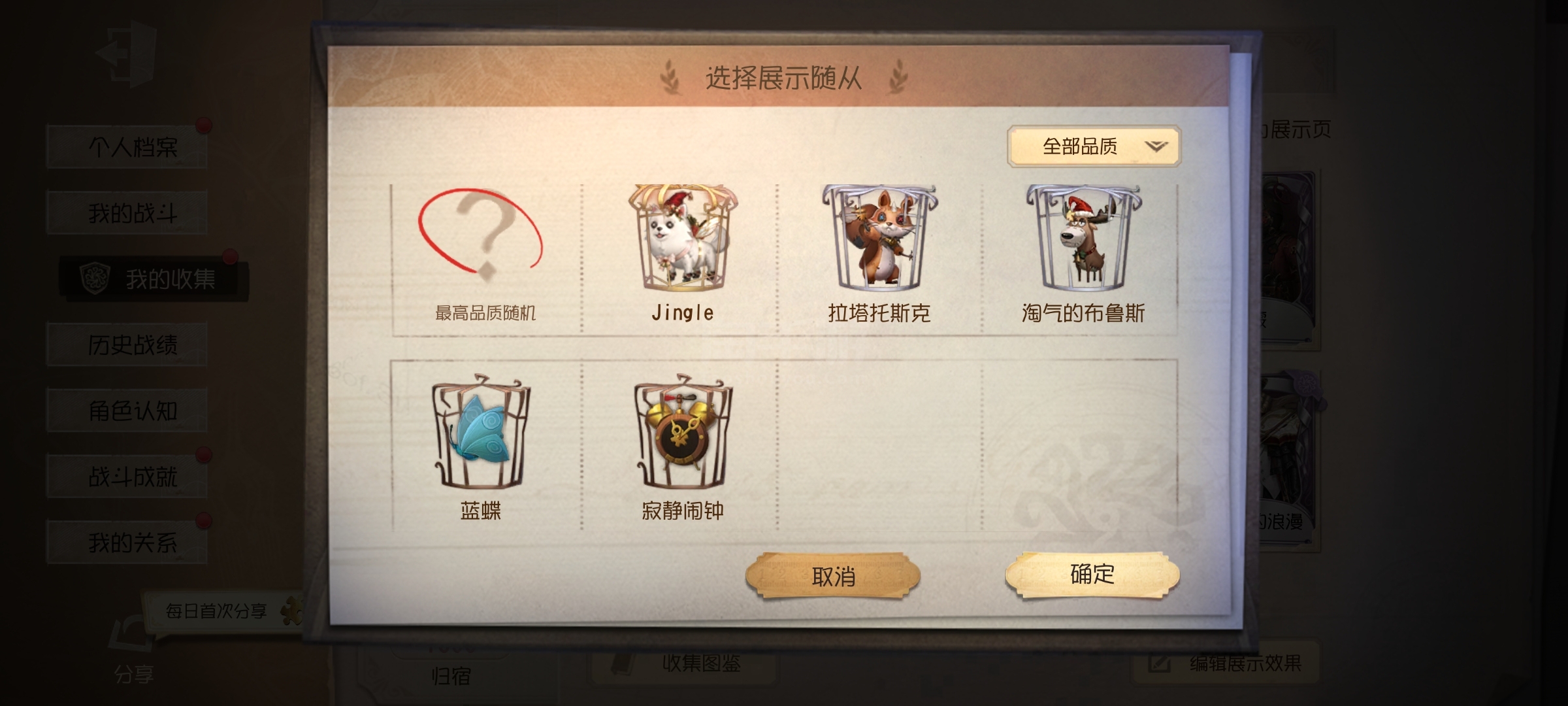Click the exit door icon

pyautogui.click(x=127, y=54)
